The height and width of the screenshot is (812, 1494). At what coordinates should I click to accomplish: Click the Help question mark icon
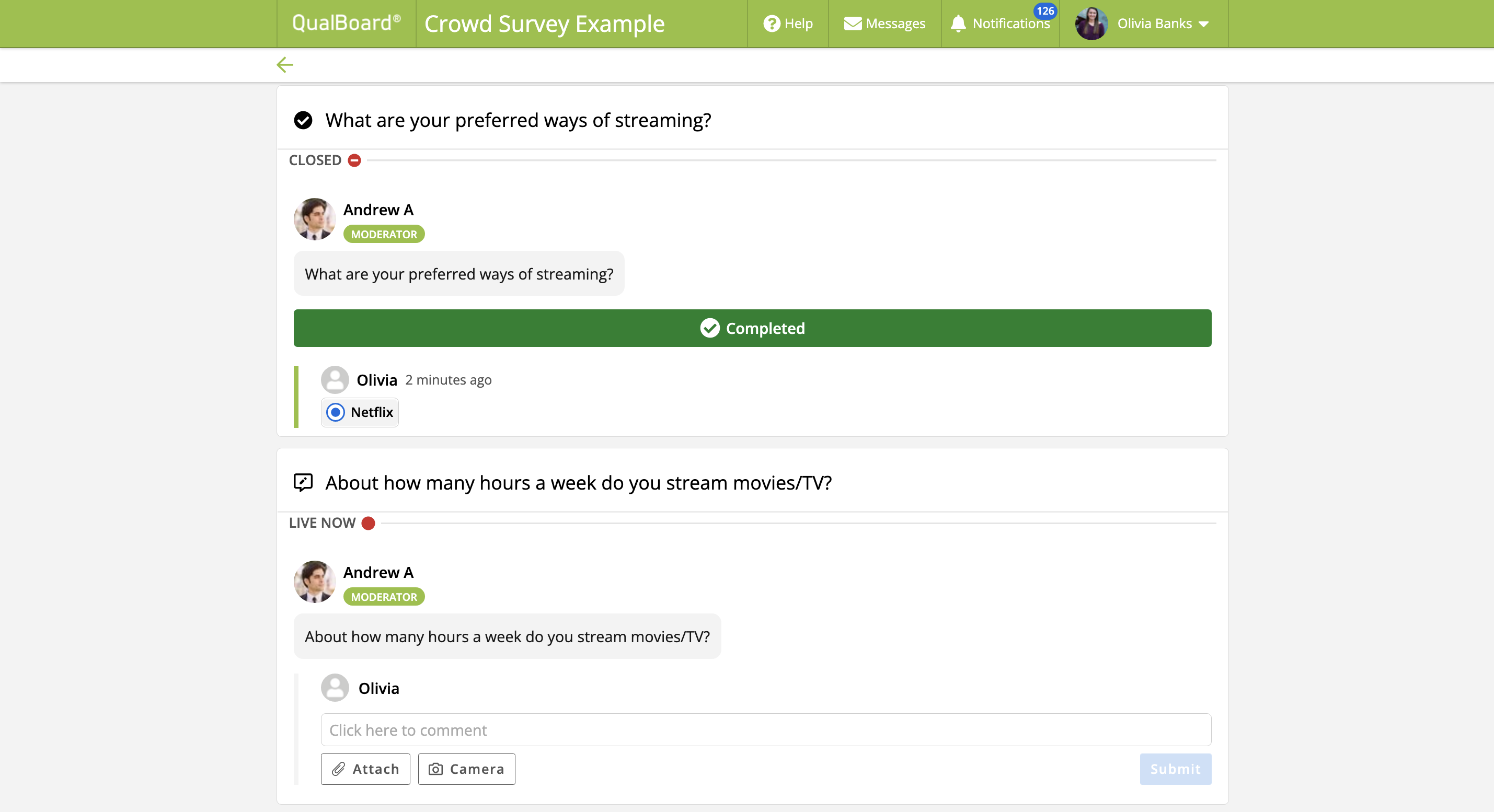click(x=772, y=24)
